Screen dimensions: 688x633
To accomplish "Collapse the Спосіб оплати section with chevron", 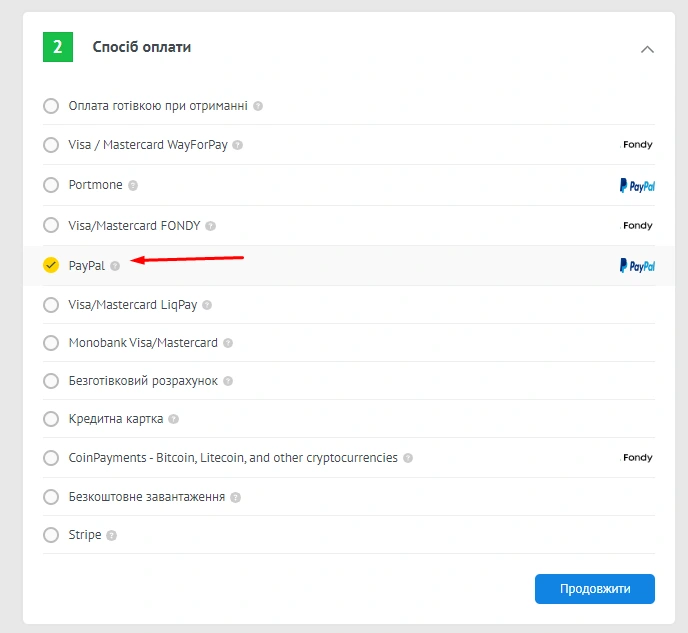I will tap(647, 48).
